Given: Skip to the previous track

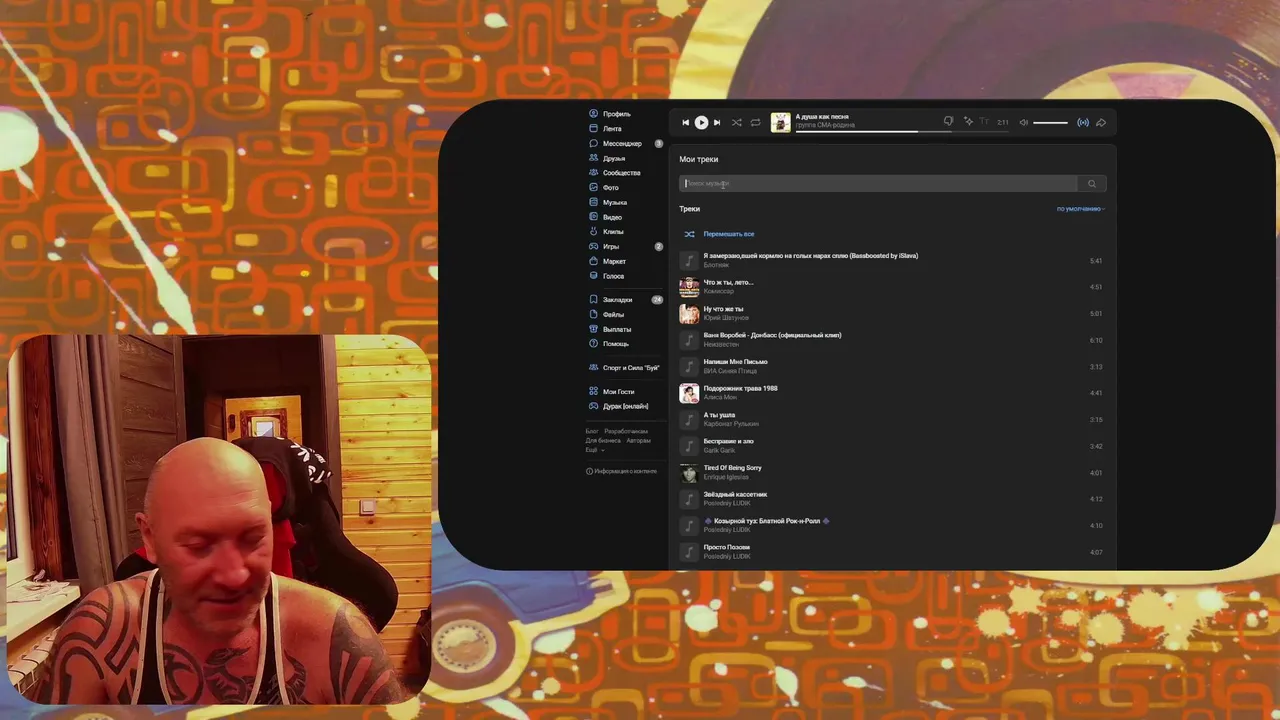Looking at the screenshot, I should coord(685,123).
